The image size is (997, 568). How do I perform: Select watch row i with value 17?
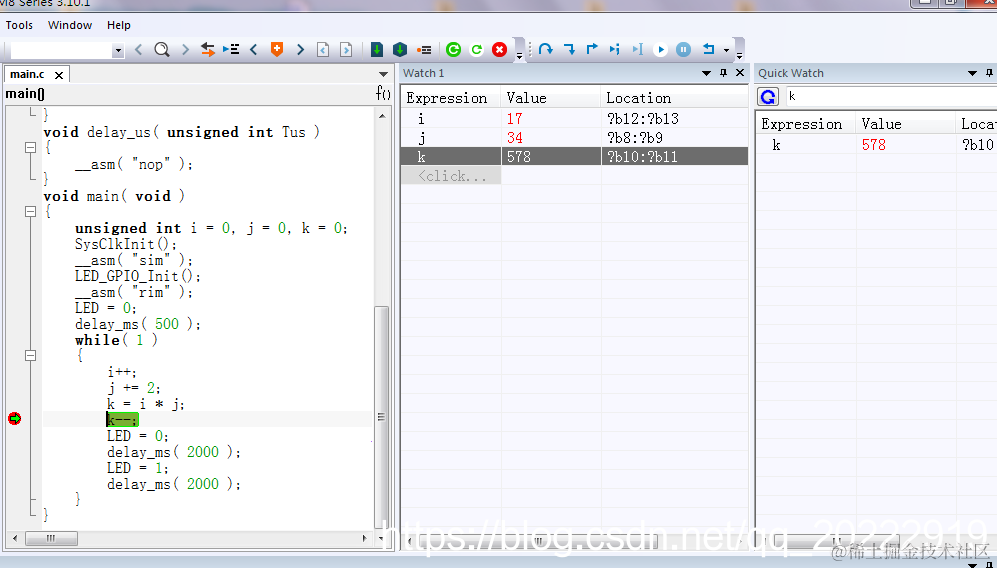574,118
